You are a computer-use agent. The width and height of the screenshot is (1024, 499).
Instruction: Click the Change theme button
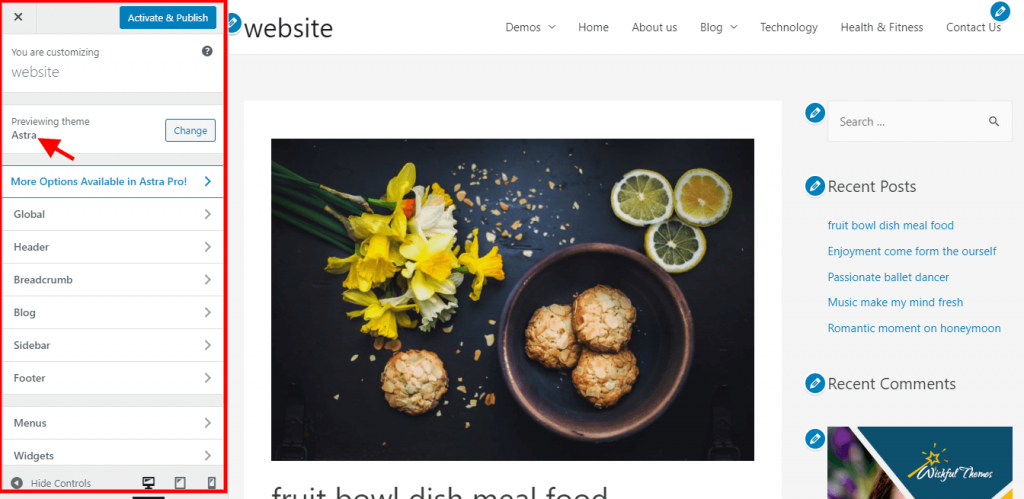coord(190,131)
